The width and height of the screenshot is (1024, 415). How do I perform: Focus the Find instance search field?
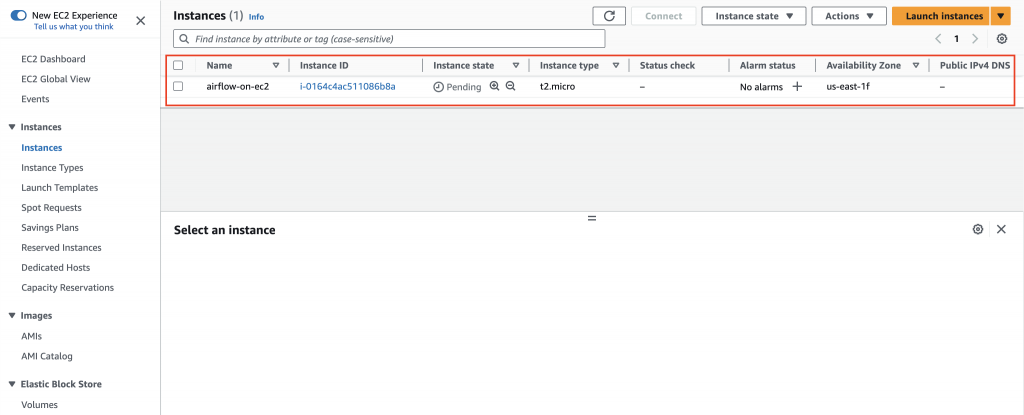[x=389, y=39]
